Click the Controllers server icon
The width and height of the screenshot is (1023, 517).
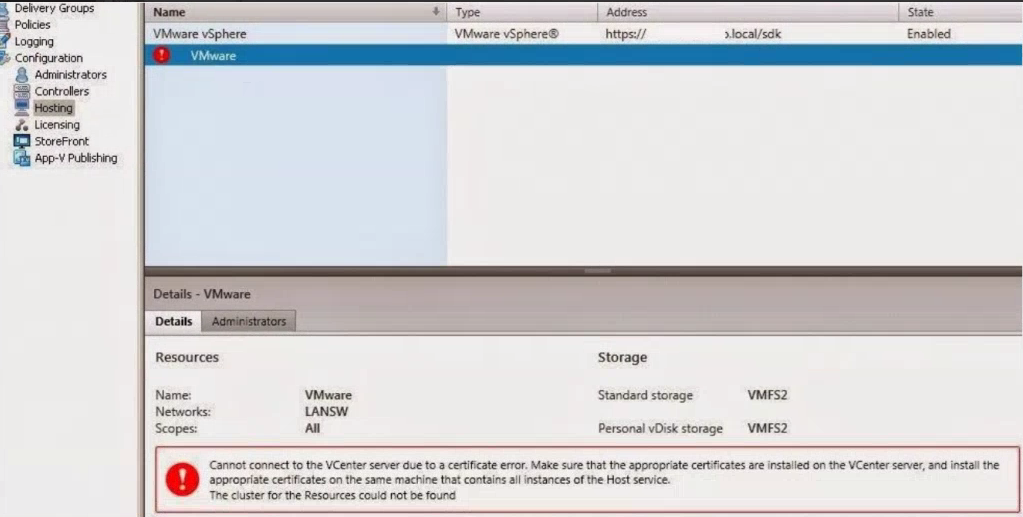tap(21, 91)
